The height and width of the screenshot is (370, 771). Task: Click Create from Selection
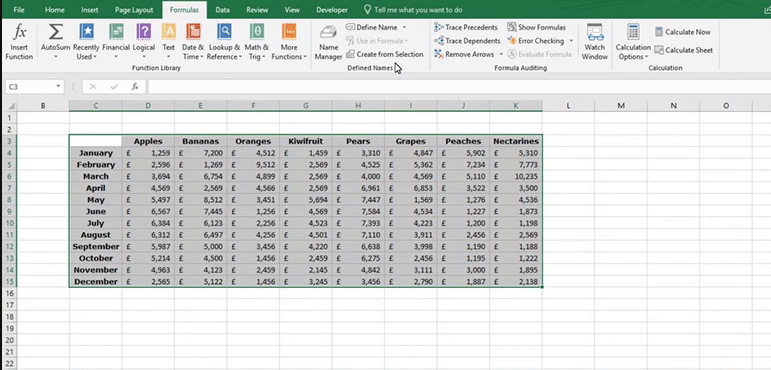(385, 54)
